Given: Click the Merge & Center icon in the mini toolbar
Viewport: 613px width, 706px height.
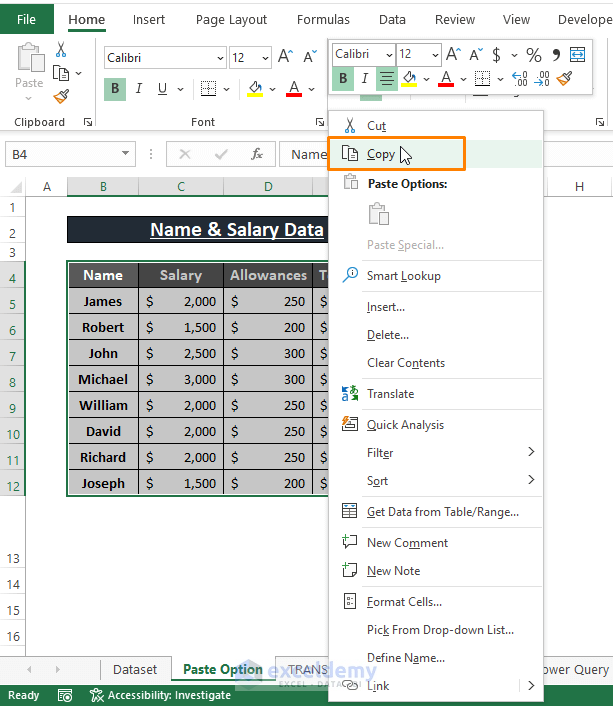Looking at the screenshot, I should pos(577,54).
